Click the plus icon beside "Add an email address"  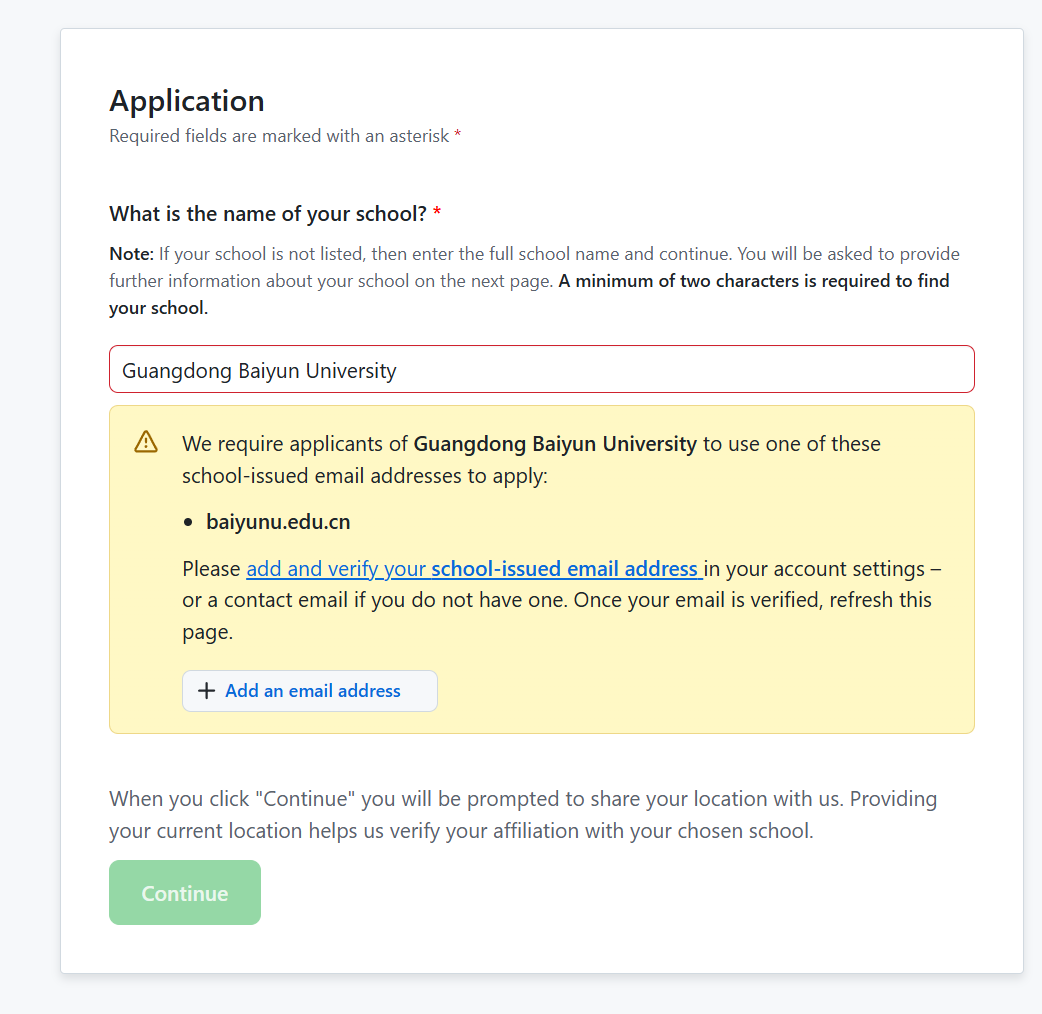[207, 691]
